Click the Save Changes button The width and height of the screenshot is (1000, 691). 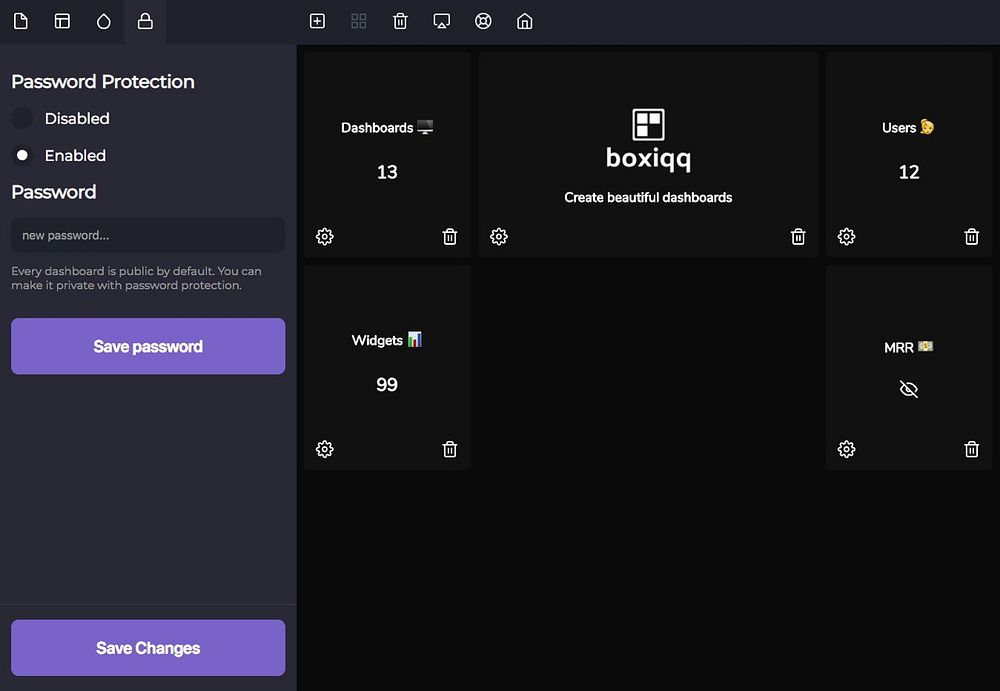point(148,648)
